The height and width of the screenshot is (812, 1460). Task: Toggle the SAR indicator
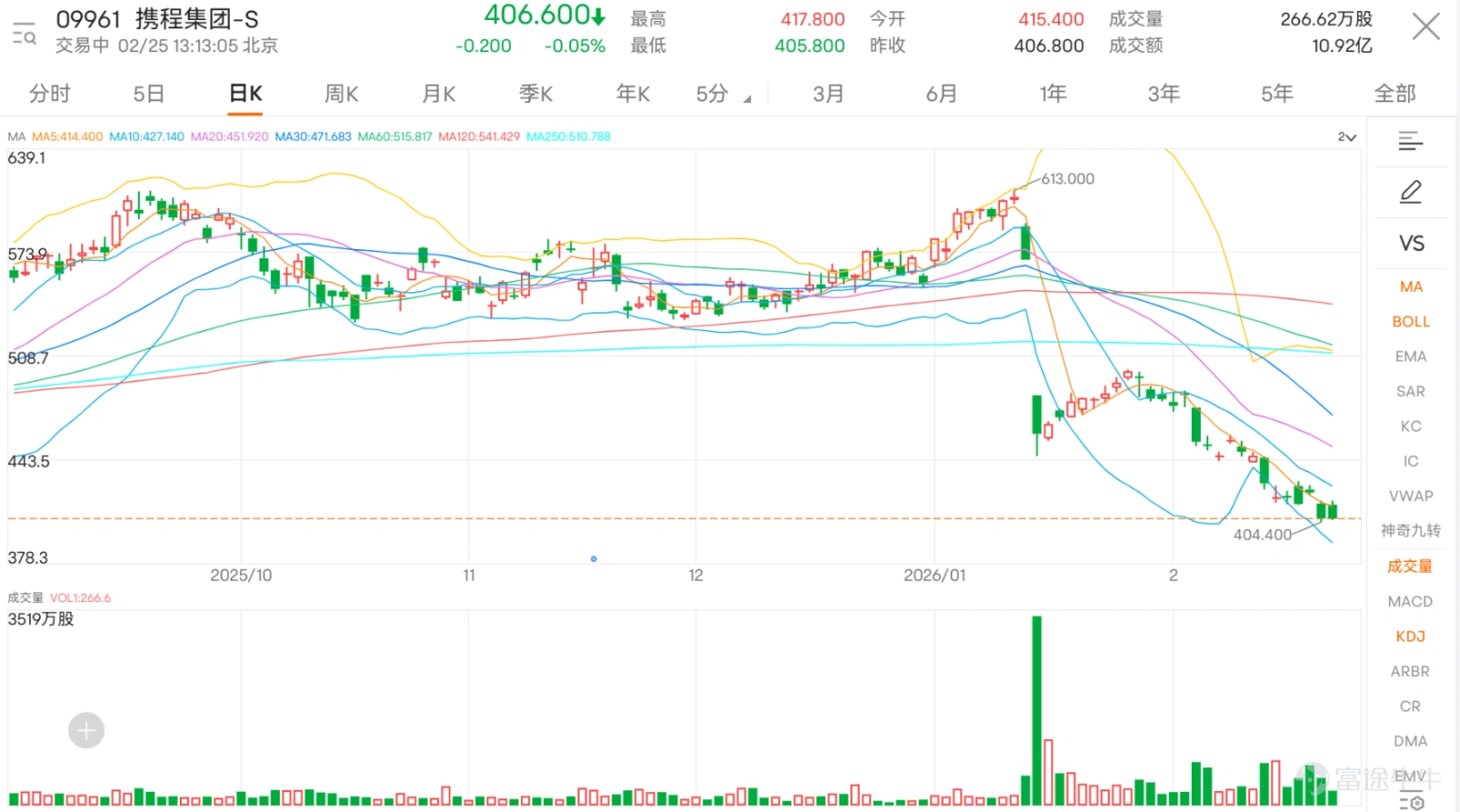point(1411,391)
